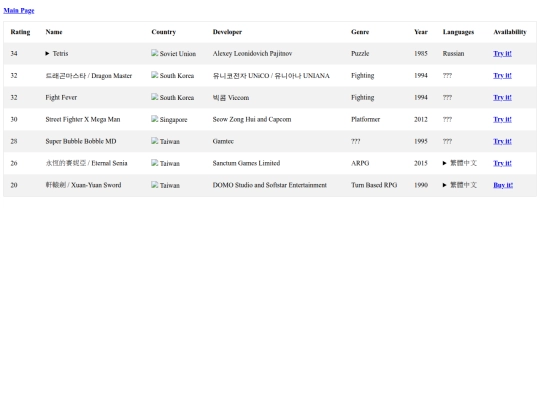Click DOMO Studio and Softstar Entertainment cell

coord(270,185)
